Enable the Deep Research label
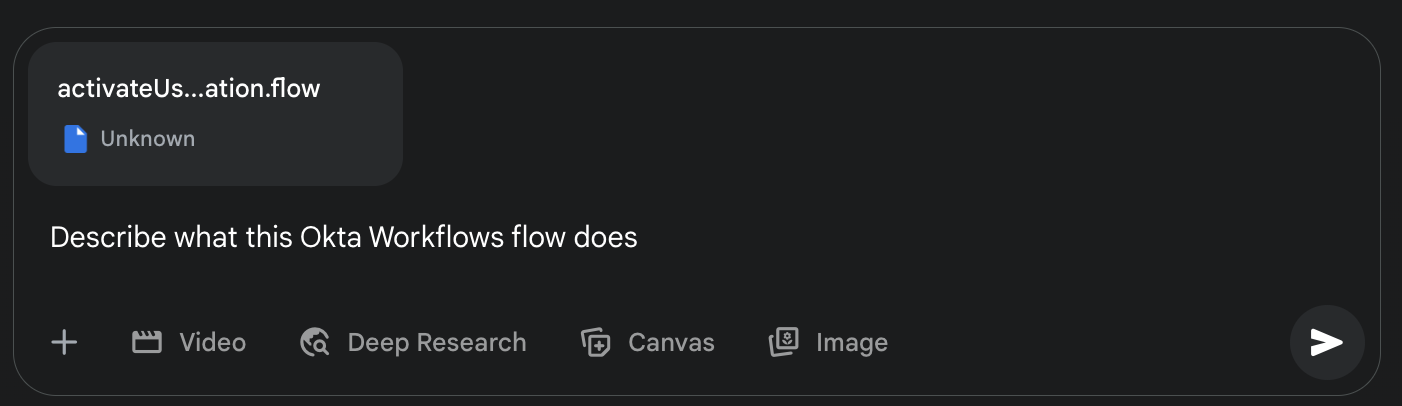This screenshot has width=1402, height=406. [436, 343]
